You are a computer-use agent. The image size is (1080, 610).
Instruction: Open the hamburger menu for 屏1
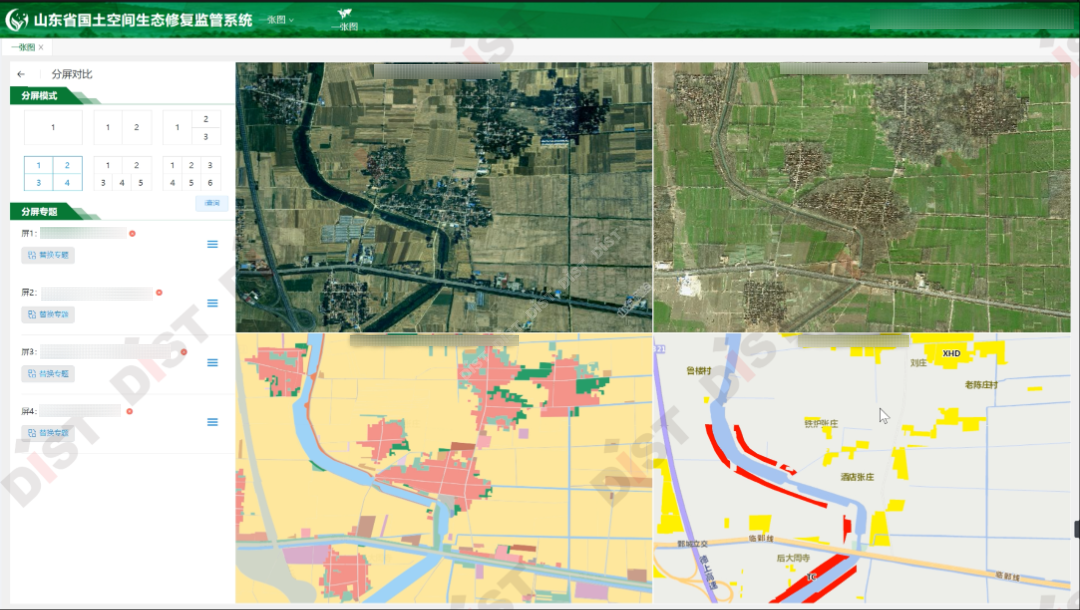pyautogui.click(x=212, y=244)
